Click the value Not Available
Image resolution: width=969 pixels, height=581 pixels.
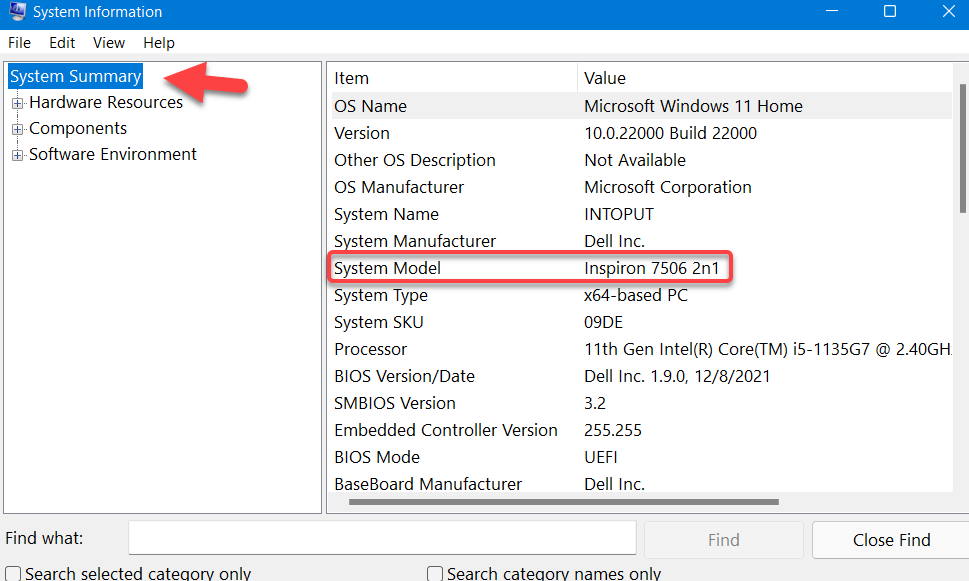pos(635,160)
